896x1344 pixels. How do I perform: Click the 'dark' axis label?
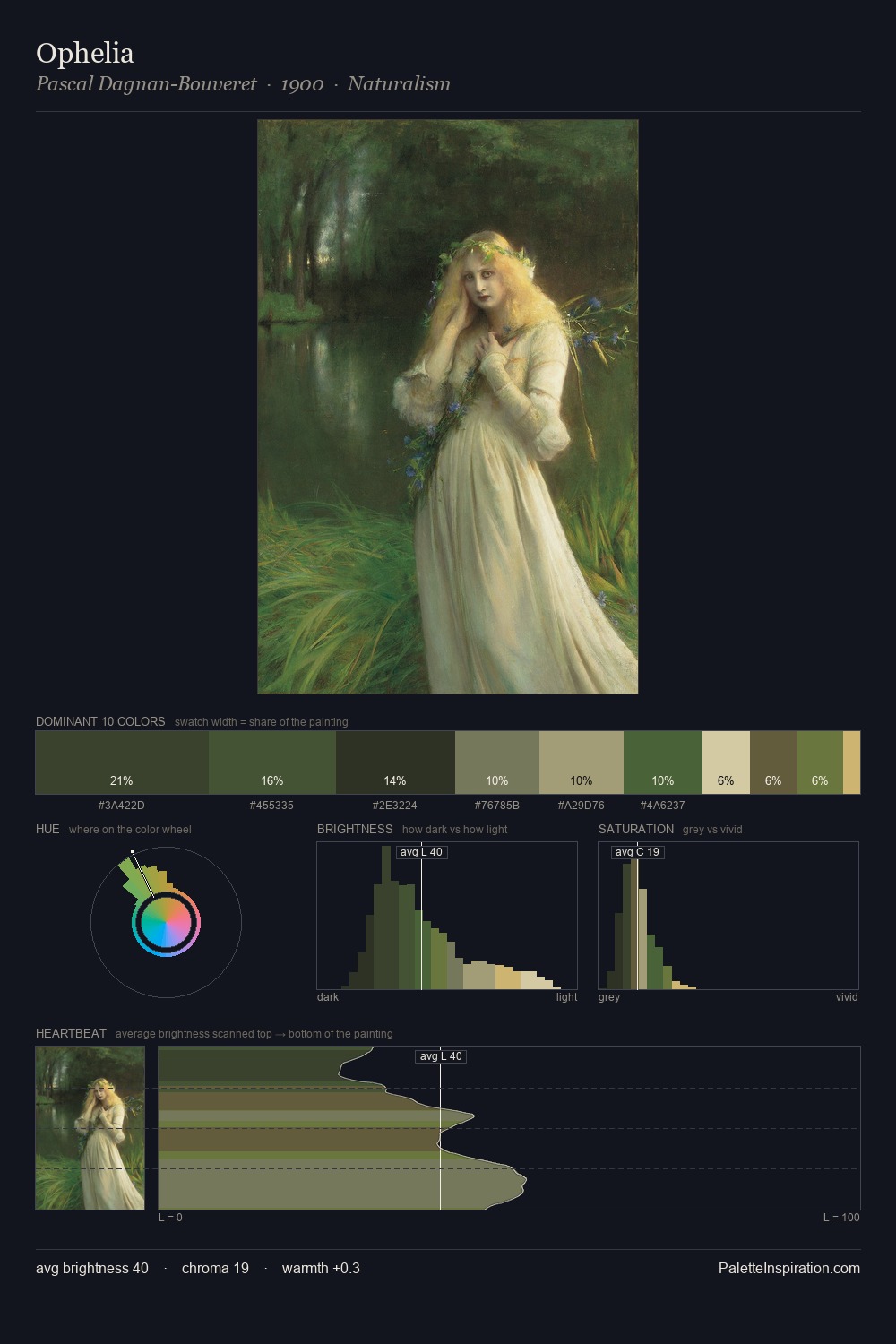[328, 997]
